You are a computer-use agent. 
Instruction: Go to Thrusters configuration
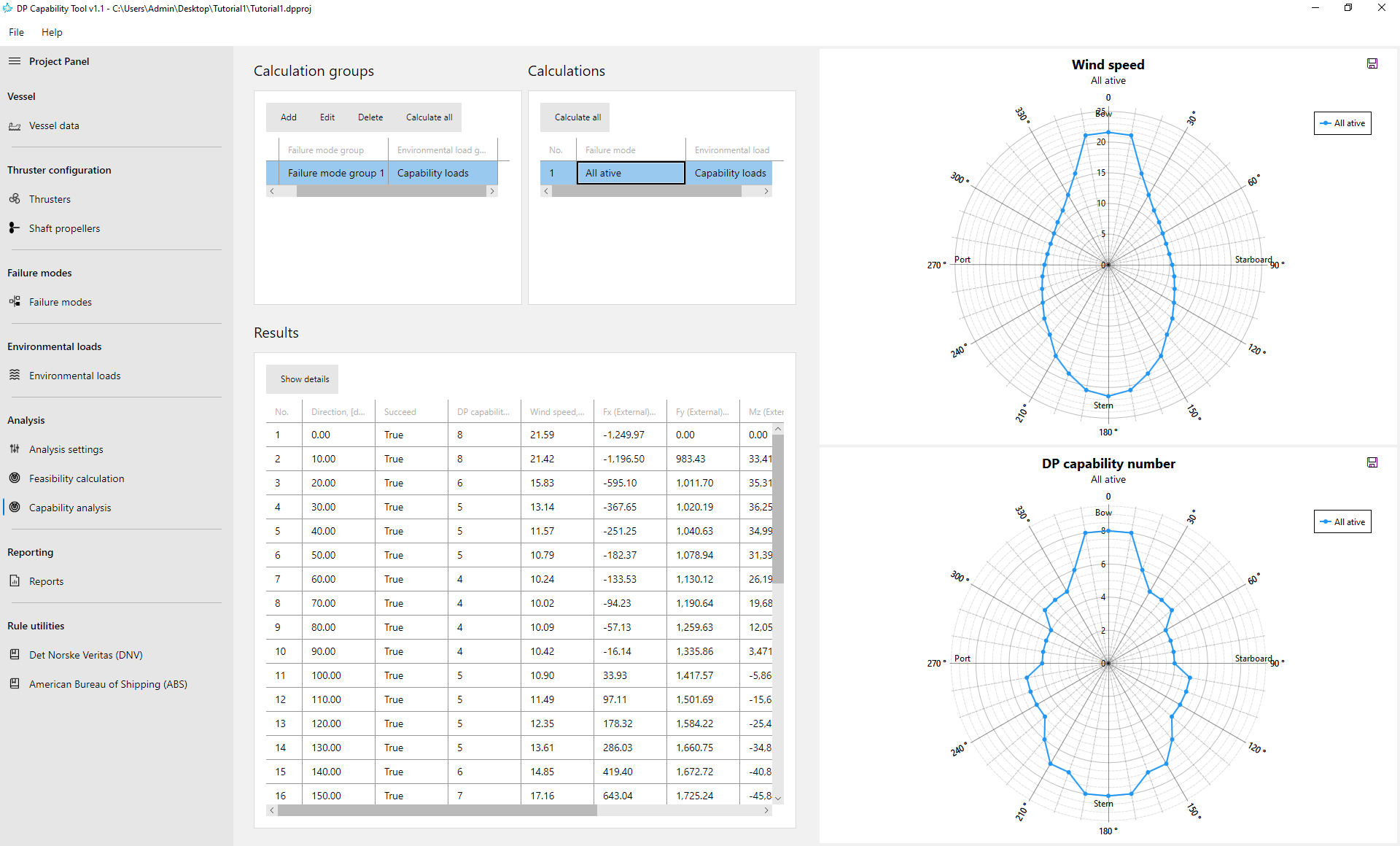pyautogui.click(x=50, y=199)
